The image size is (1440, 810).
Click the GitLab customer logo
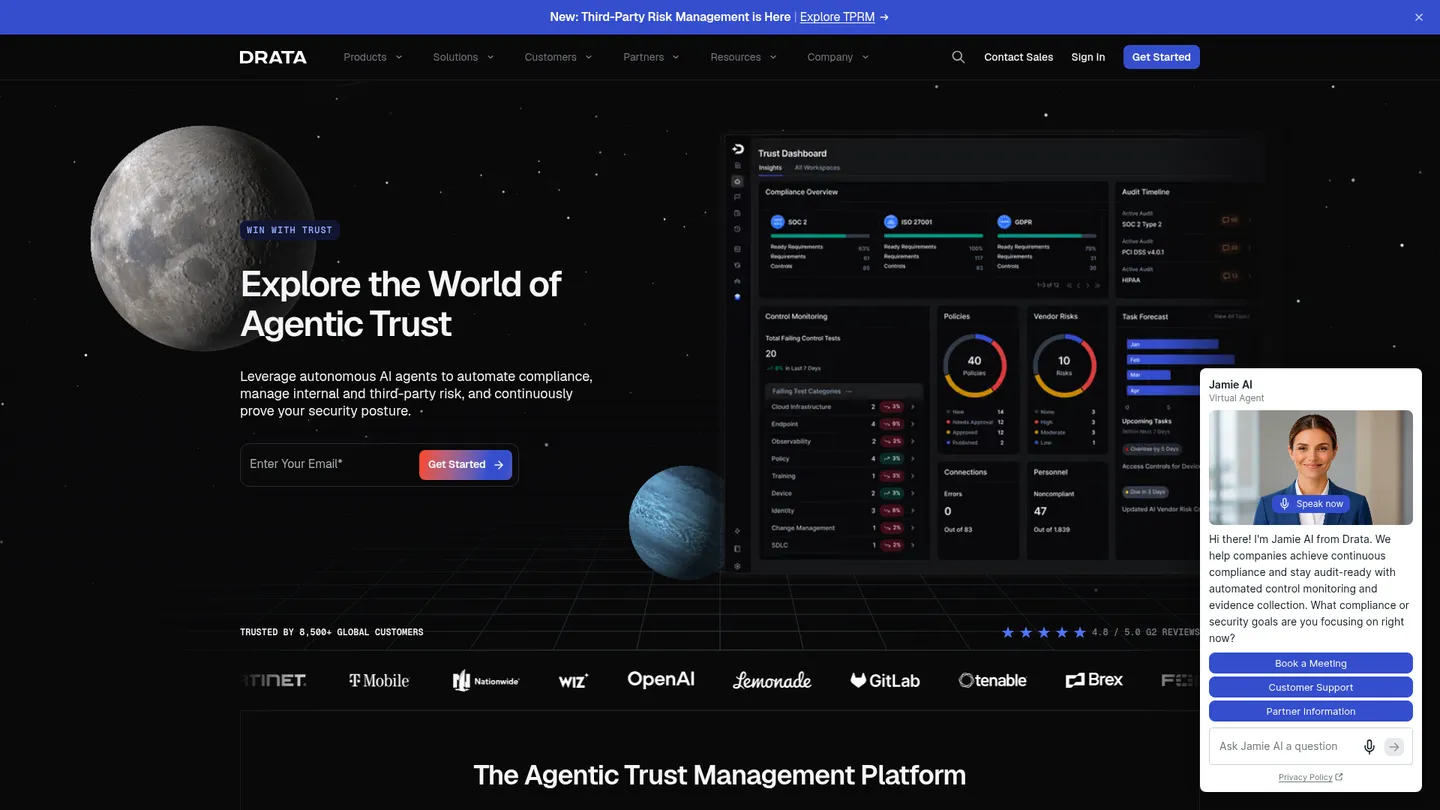tap(885, 680)
